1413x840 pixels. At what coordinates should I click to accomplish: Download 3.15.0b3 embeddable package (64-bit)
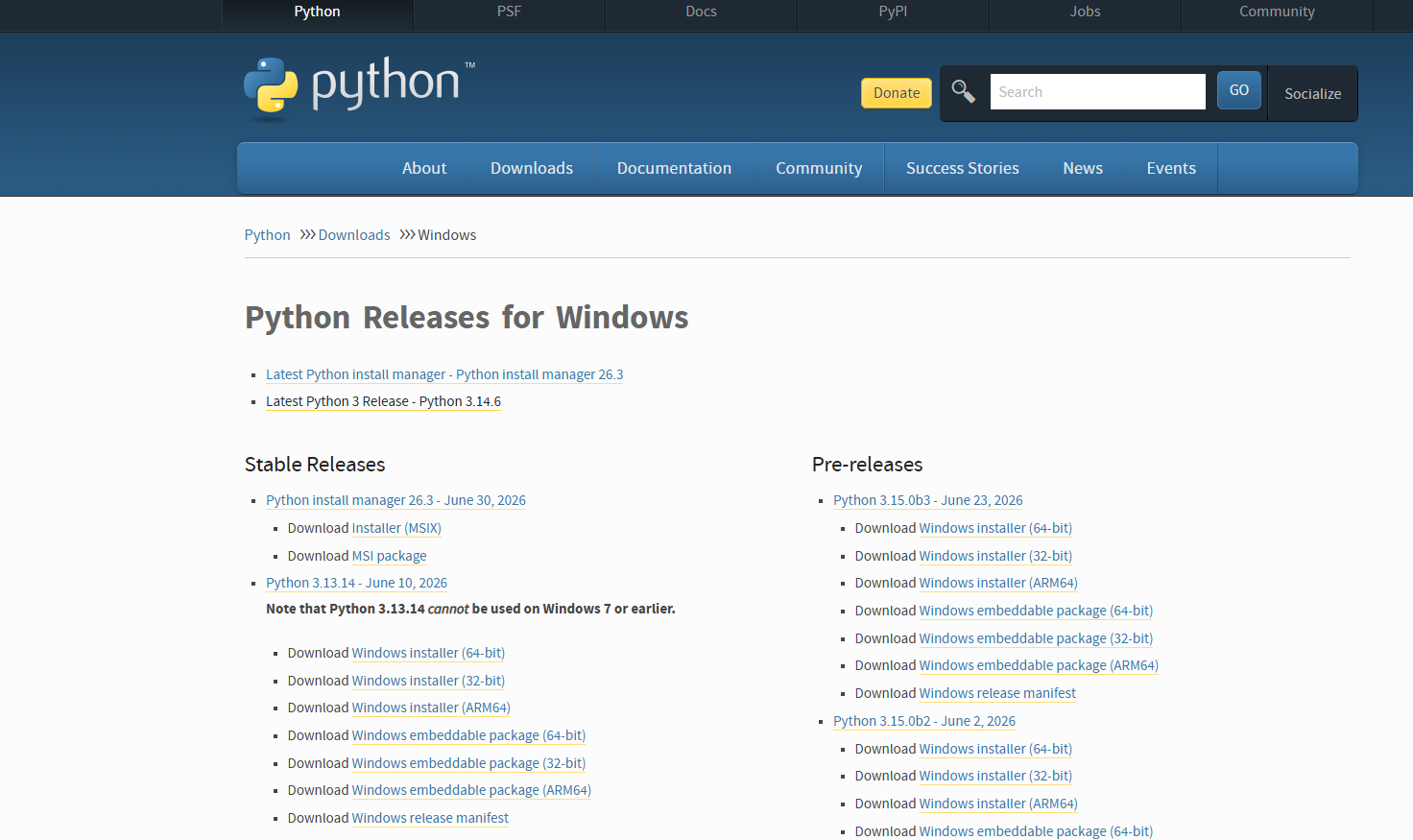point(1036,611)
